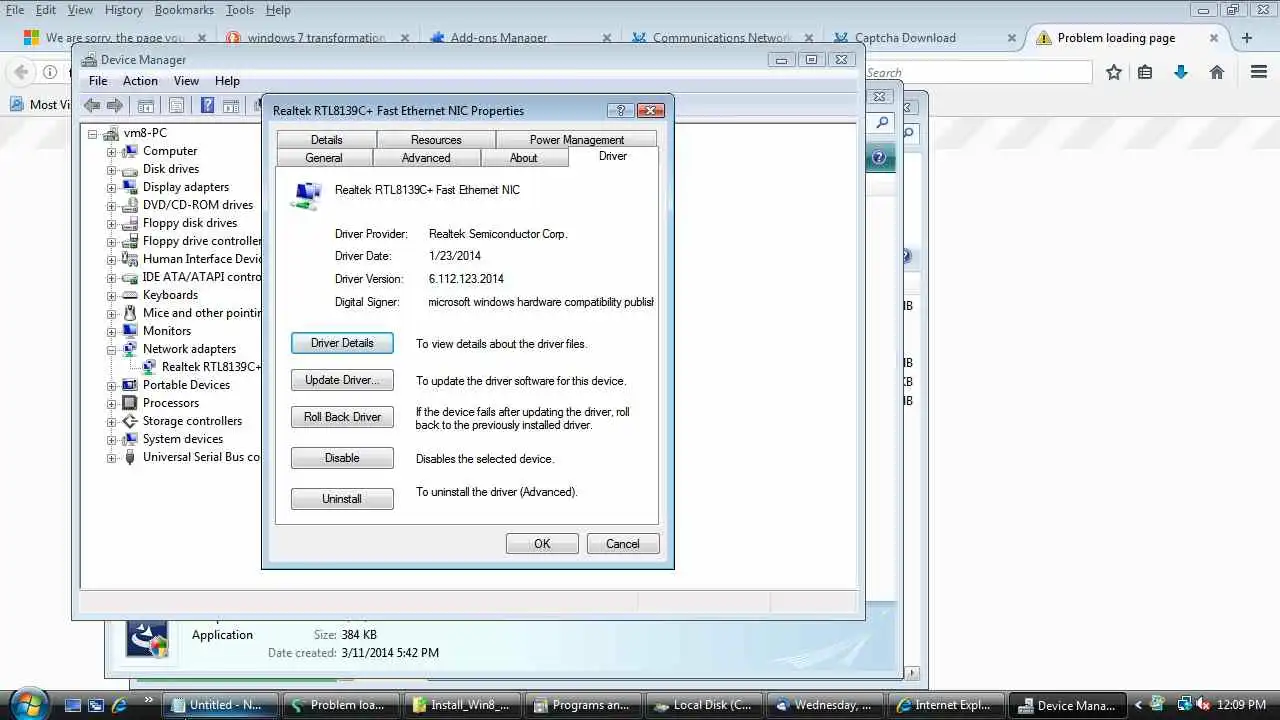
Task: Click the Computer device category icon
Action: click(x=129, y=151)
